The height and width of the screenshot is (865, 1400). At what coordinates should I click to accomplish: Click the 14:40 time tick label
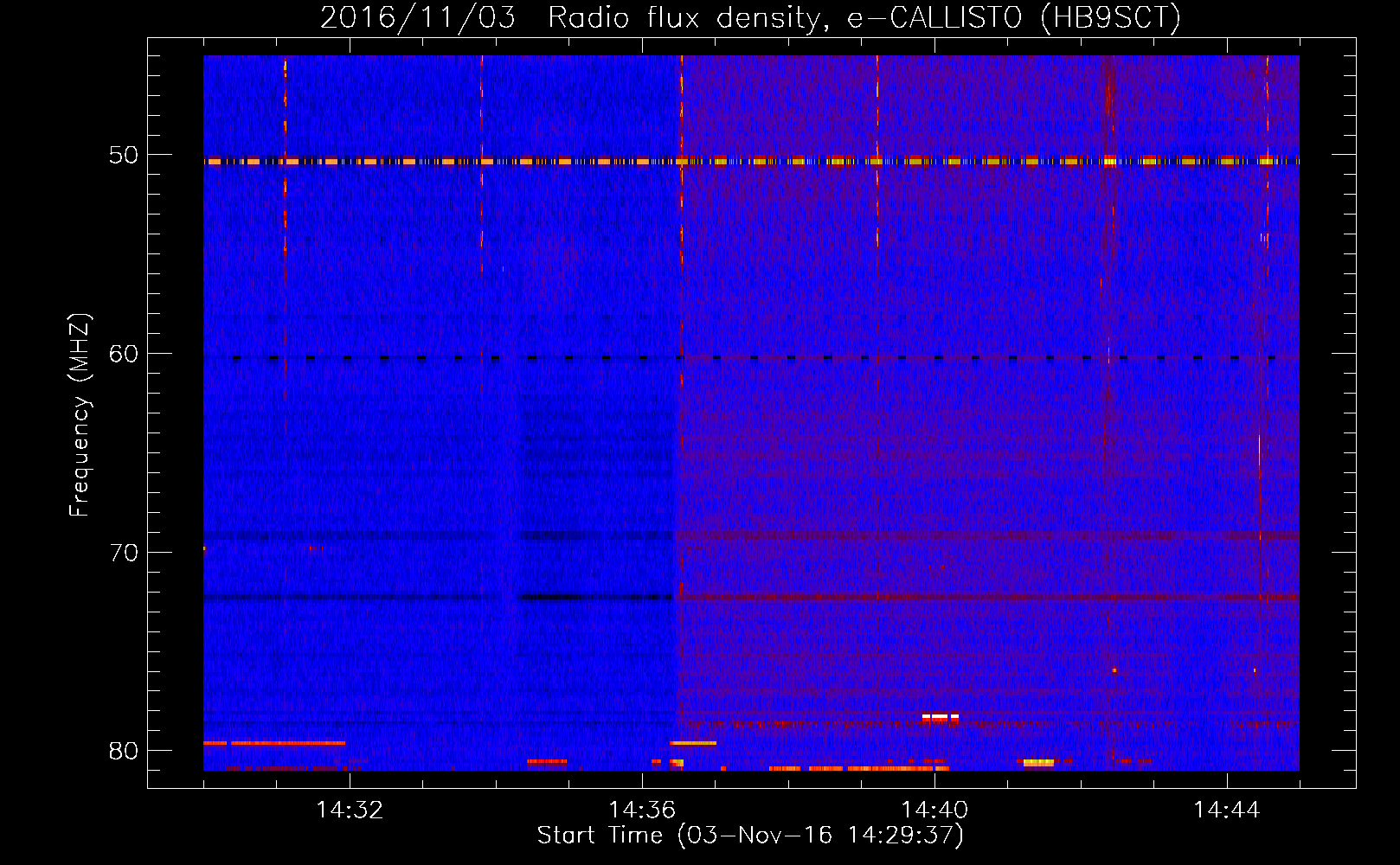[934, 811]
